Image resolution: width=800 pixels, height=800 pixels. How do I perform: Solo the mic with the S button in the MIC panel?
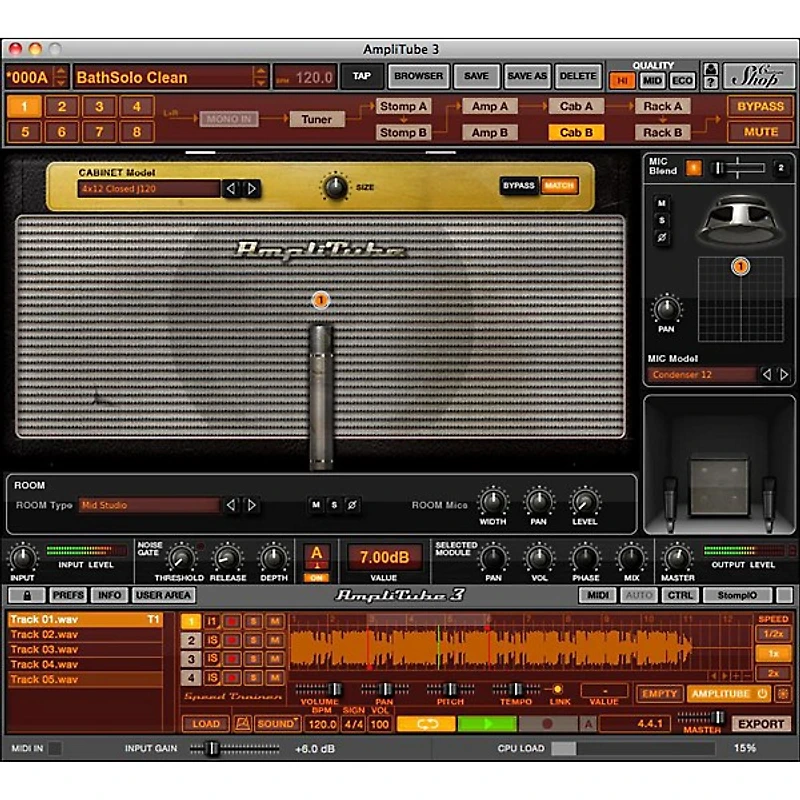(x=661, y=220)
